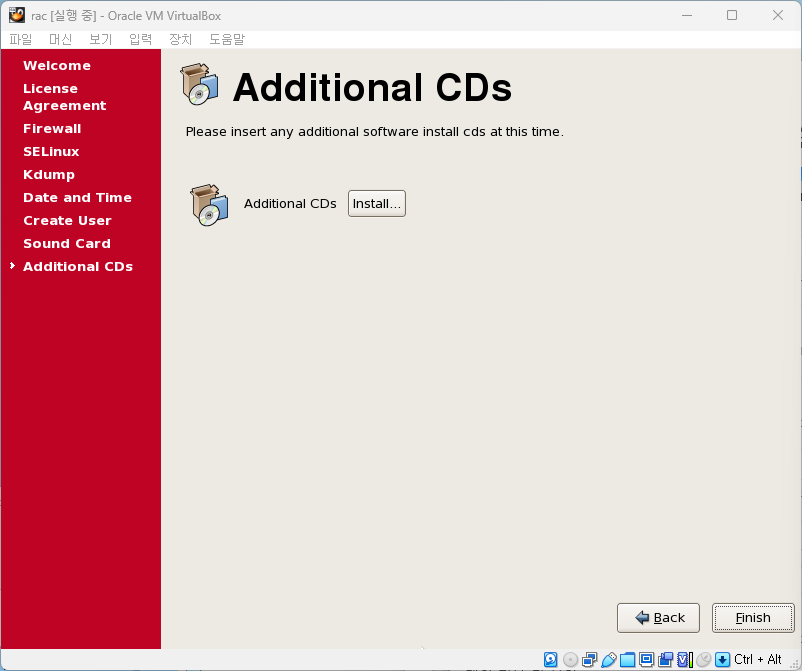This screenshot has width=802, height=671.
Task: Click the virtualization CPU status icon
Action: pos(685,660)
